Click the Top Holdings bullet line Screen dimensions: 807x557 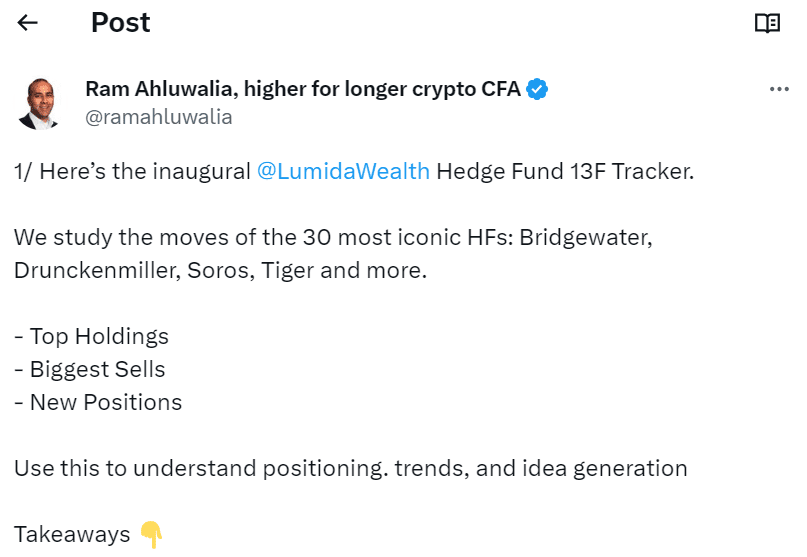[x=92, y=336]
